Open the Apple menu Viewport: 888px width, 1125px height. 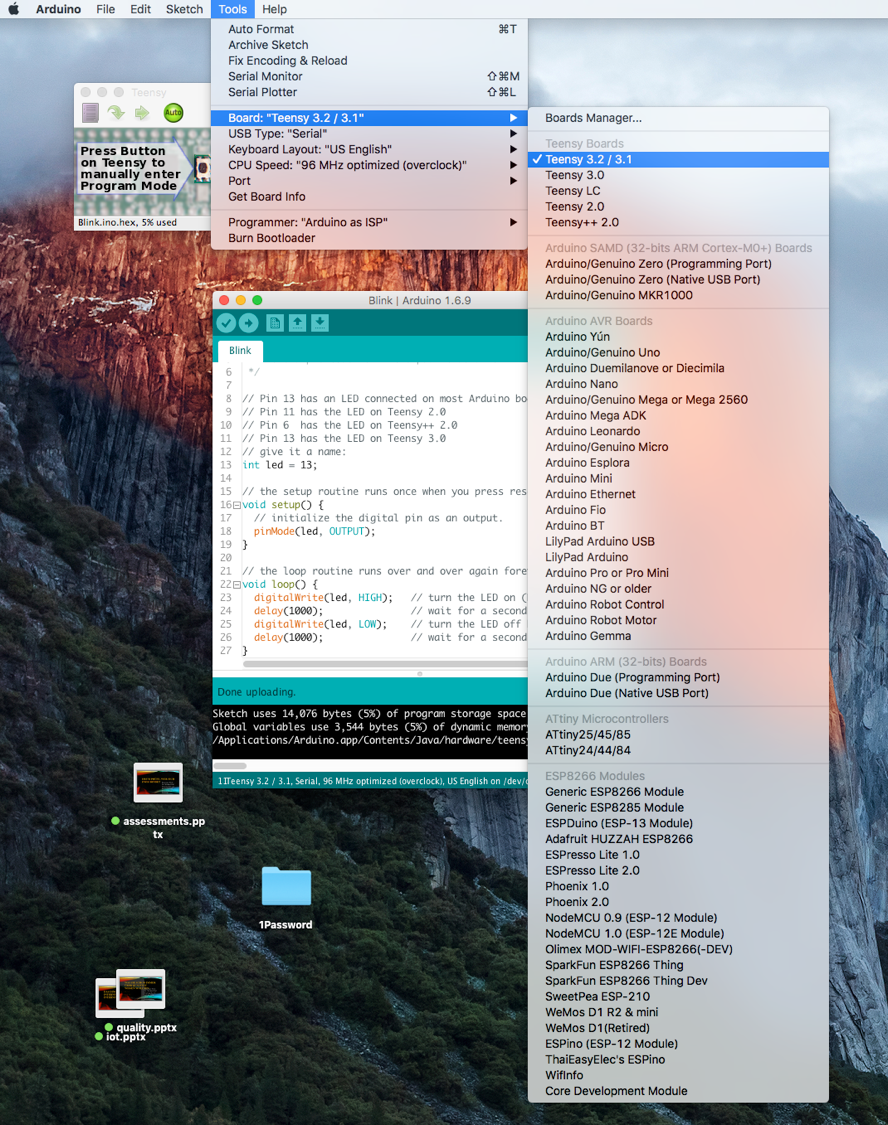point(14,9)
